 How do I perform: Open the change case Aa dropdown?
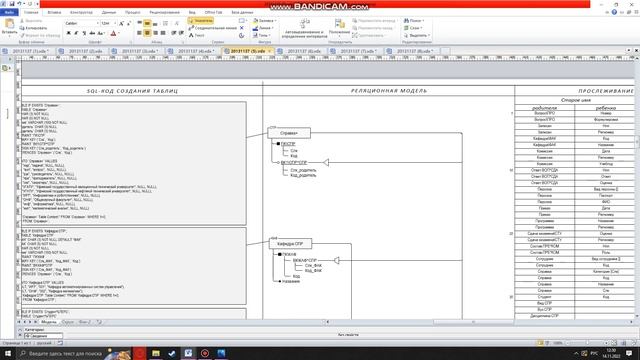pos(101,33)
